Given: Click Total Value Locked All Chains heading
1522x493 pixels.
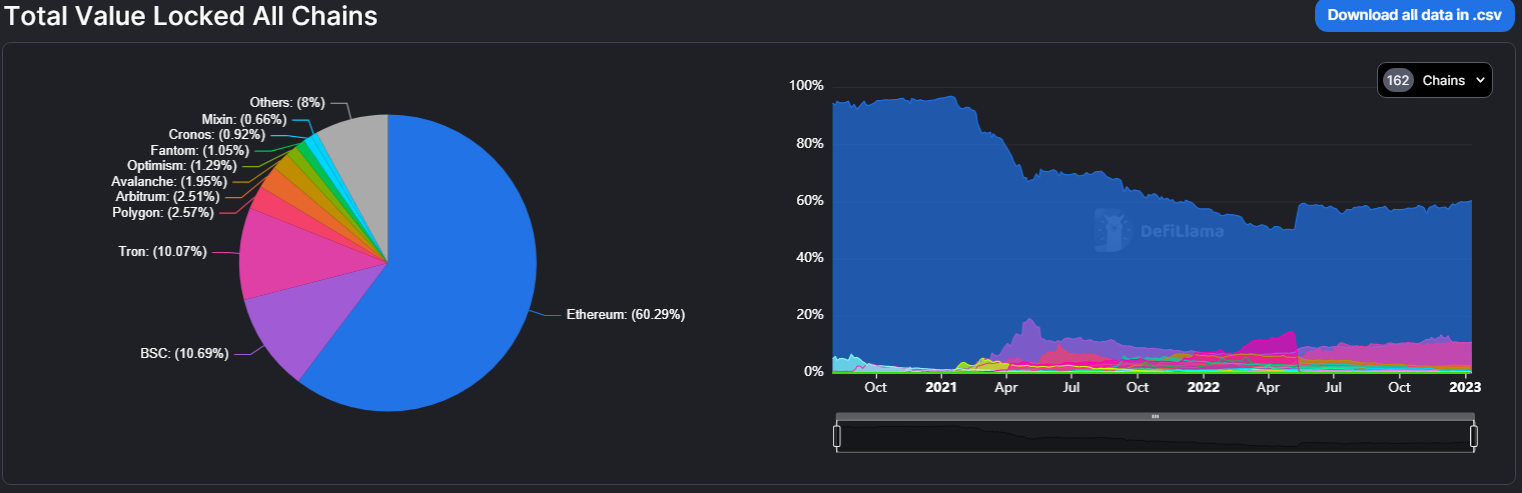Looking at the screenshot, I should coord(192,15).
